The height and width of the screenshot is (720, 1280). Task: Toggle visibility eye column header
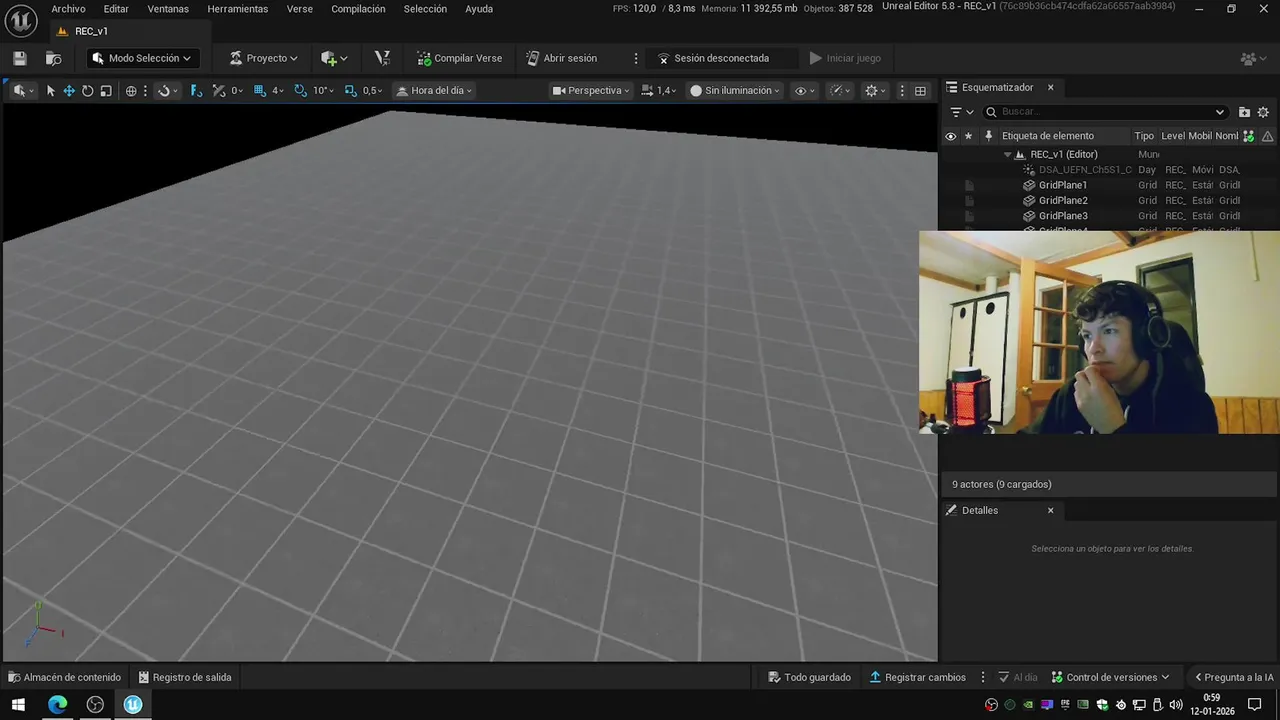coord(951,136)
